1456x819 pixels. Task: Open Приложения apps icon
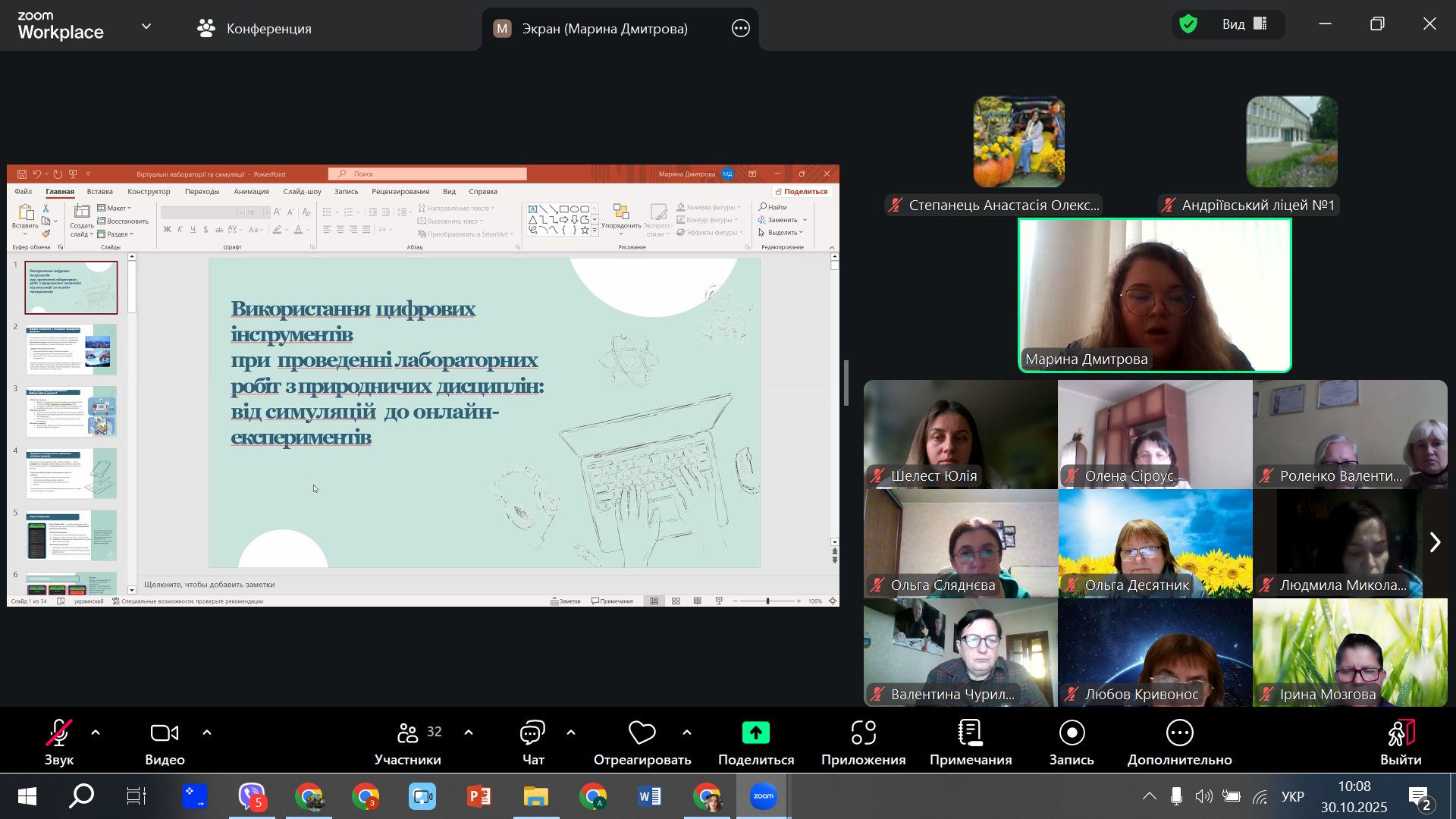863,733
